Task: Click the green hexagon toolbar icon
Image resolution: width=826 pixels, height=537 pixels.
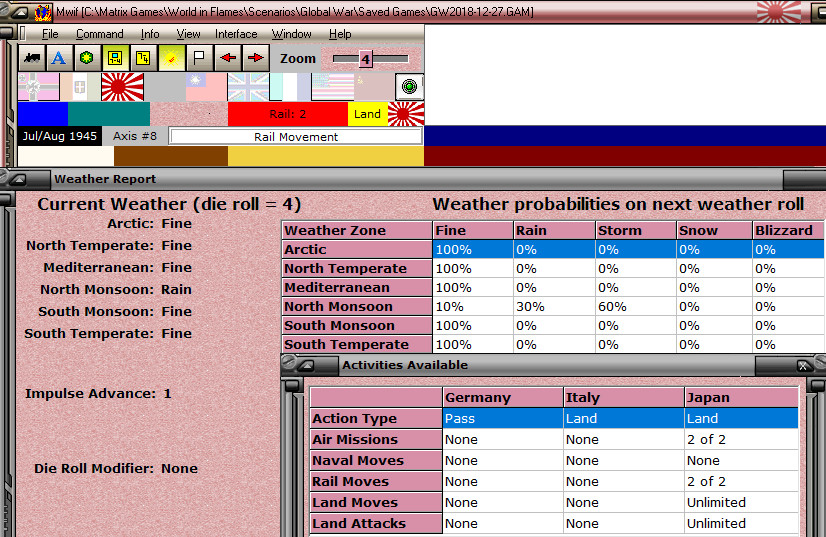Action: (87, 58)
